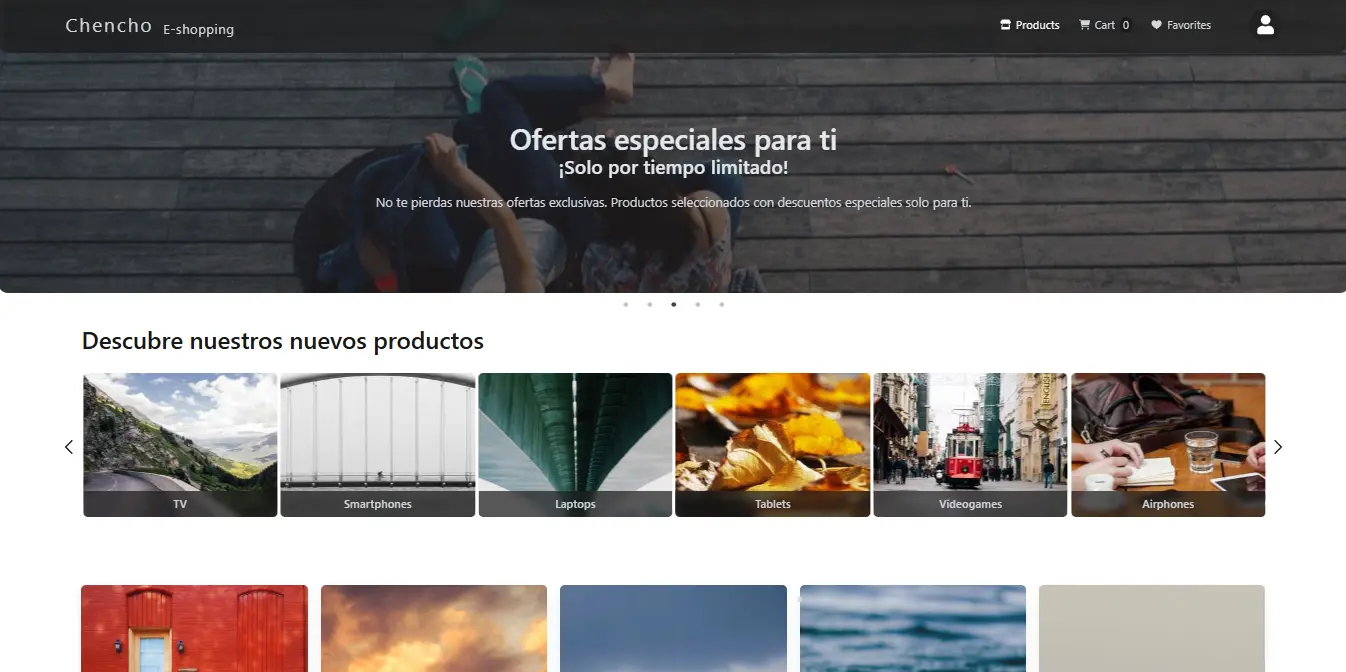
Task: Open the Laptops category card
Action: 575,445
